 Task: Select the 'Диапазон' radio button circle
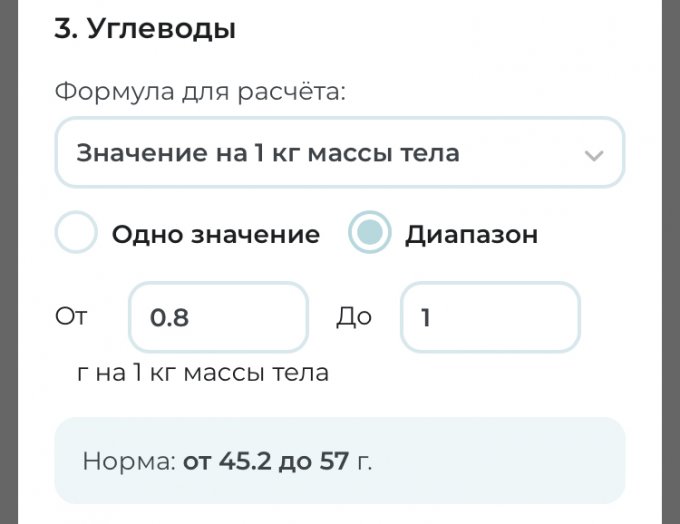pyautogui.click(x=369, y=234)
